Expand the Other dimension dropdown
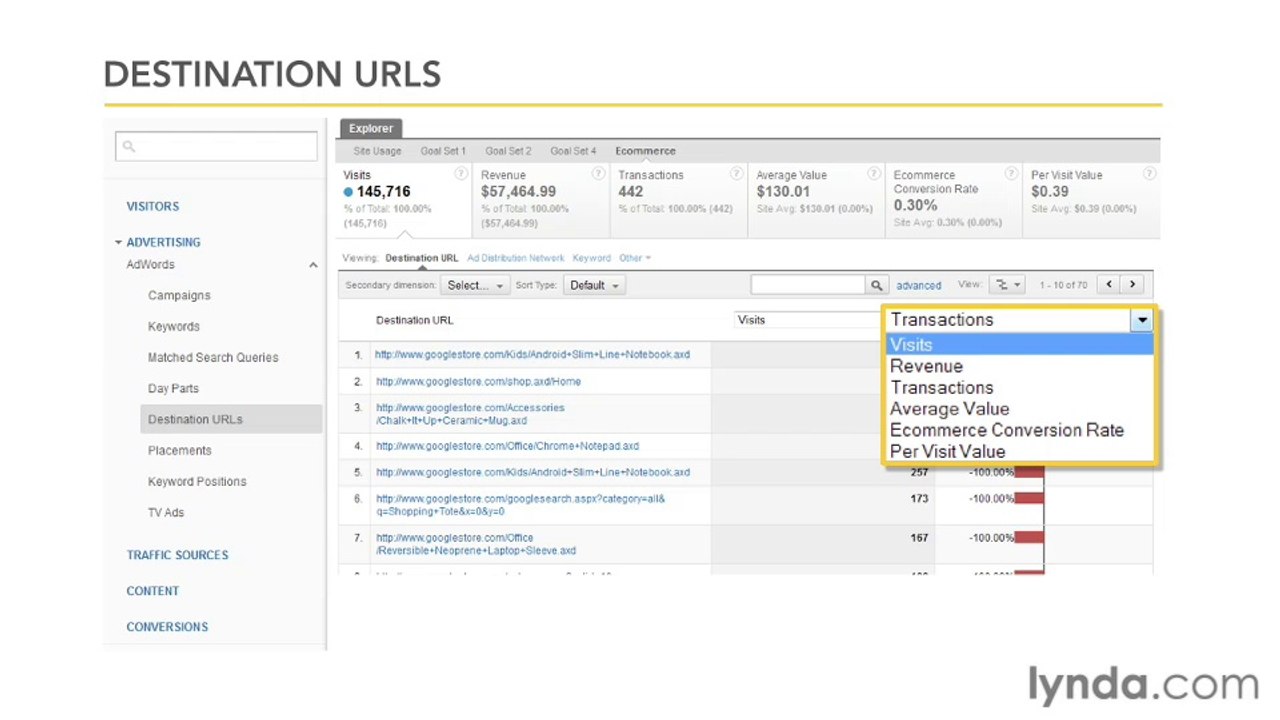 tap(634, 258)
